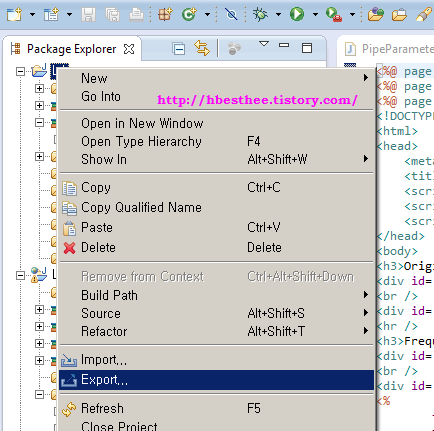Choose Copy from context menu
The image size is (434, 431).
click(216, 188)
